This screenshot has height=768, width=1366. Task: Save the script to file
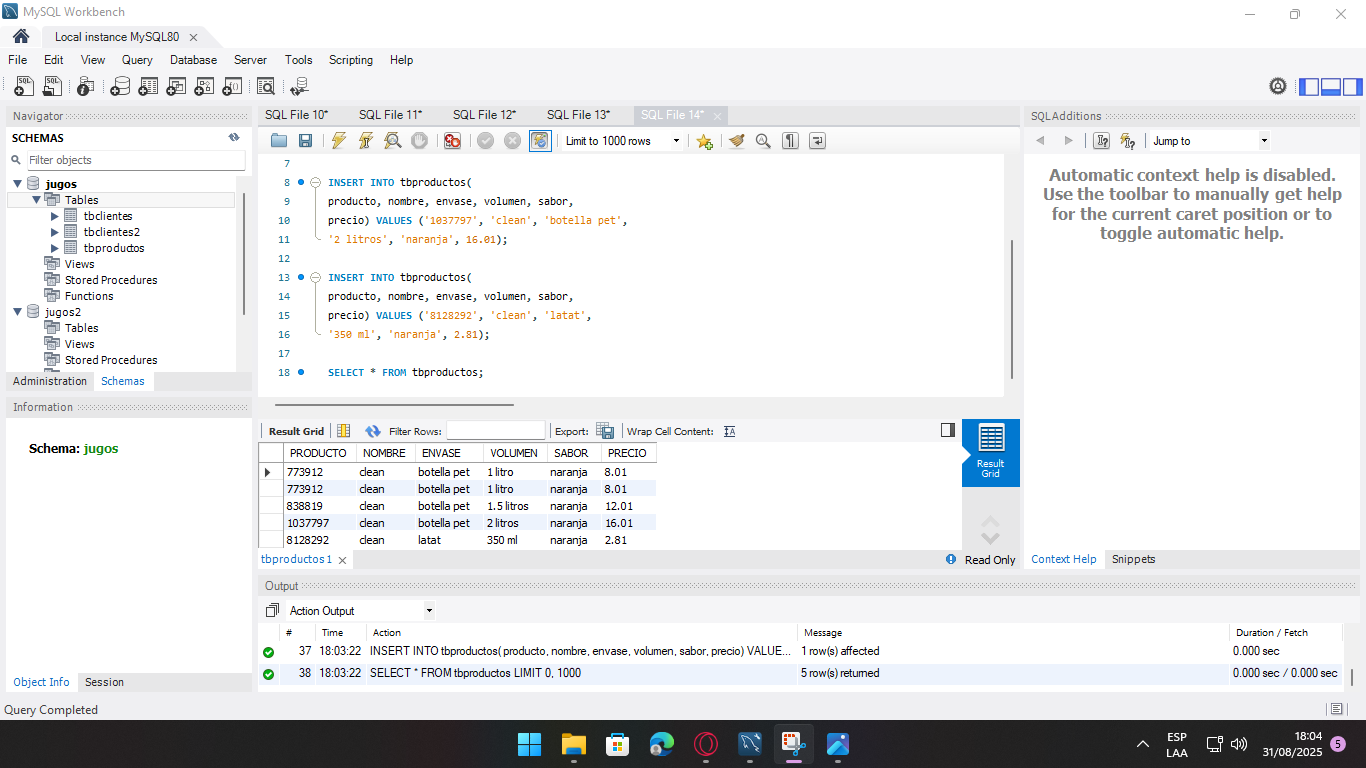coord(306,141)
